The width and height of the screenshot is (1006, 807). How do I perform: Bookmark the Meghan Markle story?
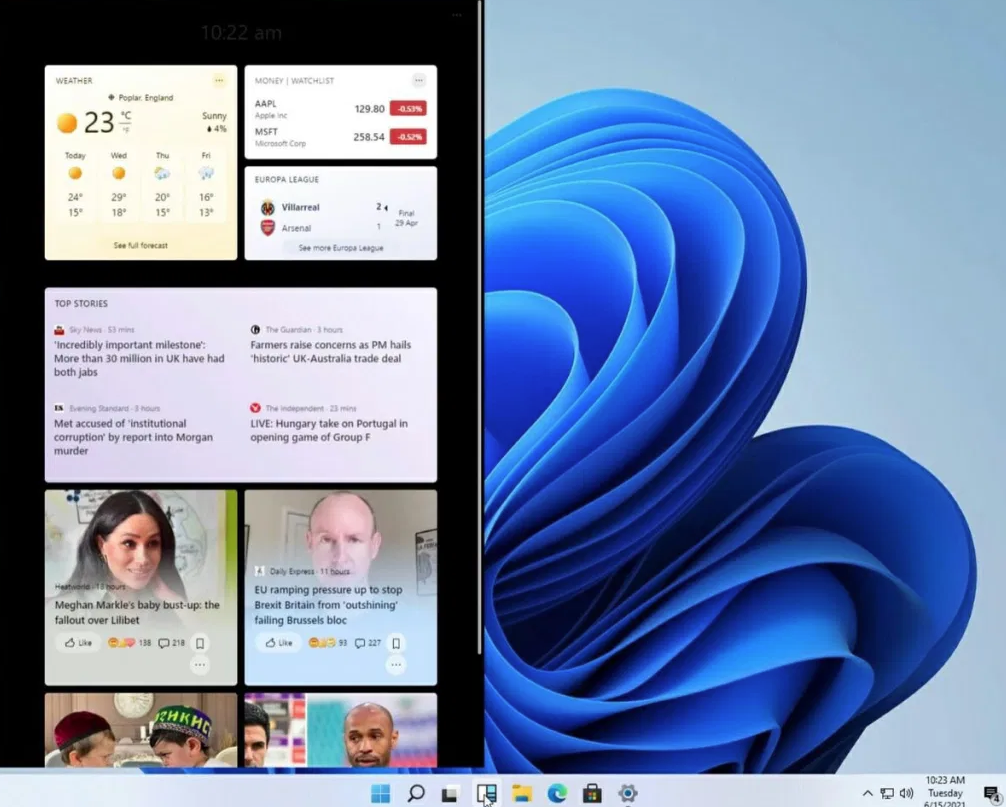tap(200, 643)
